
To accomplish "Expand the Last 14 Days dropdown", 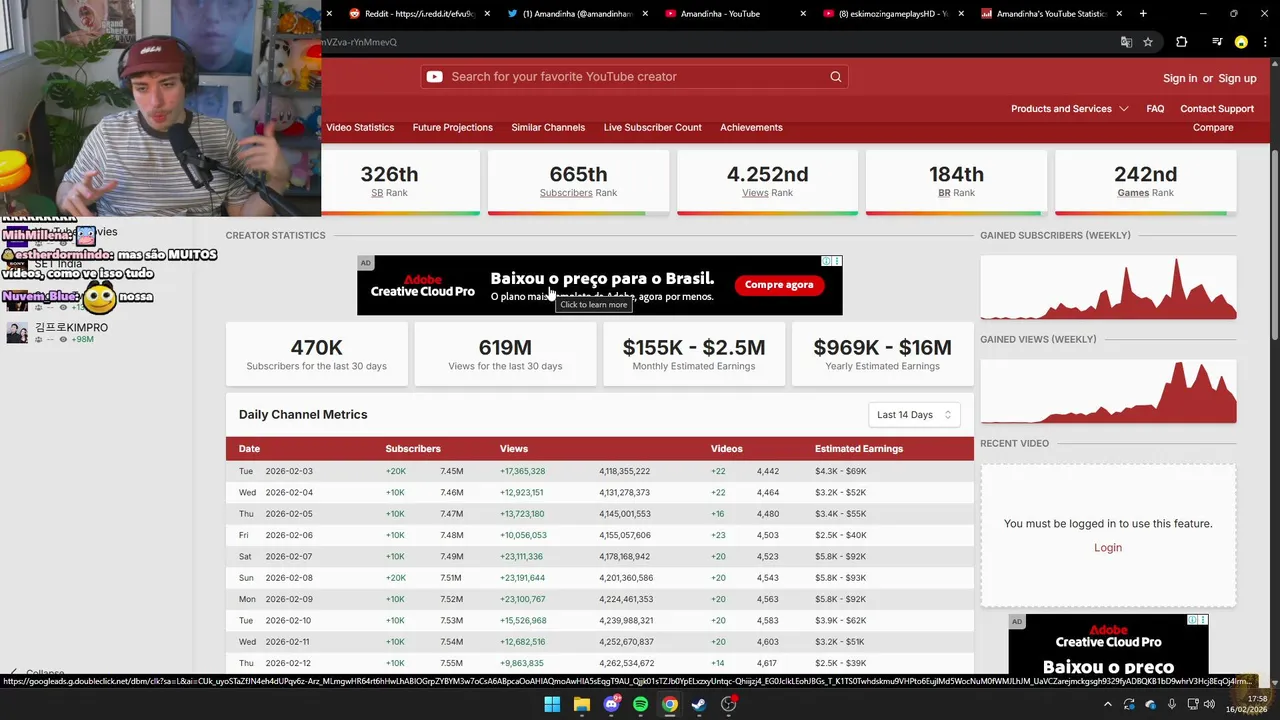I will coord(914,414).
